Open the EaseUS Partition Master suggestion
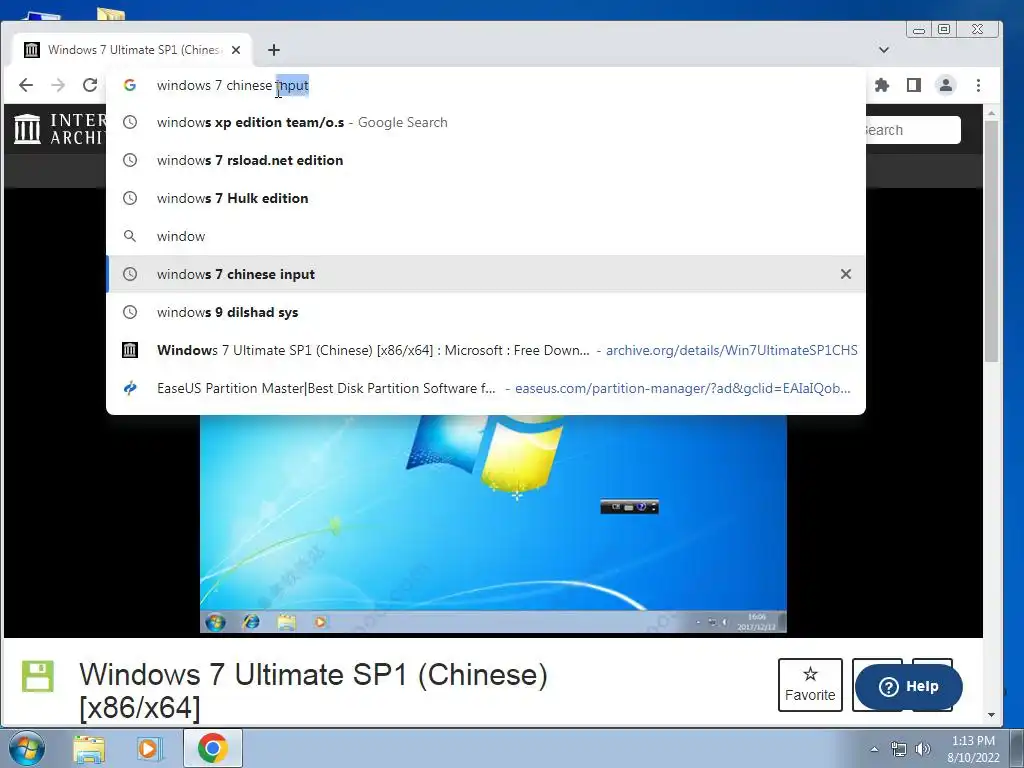Image resolution: width=1024 pixels, height=768 pixels. coord(486,388)
